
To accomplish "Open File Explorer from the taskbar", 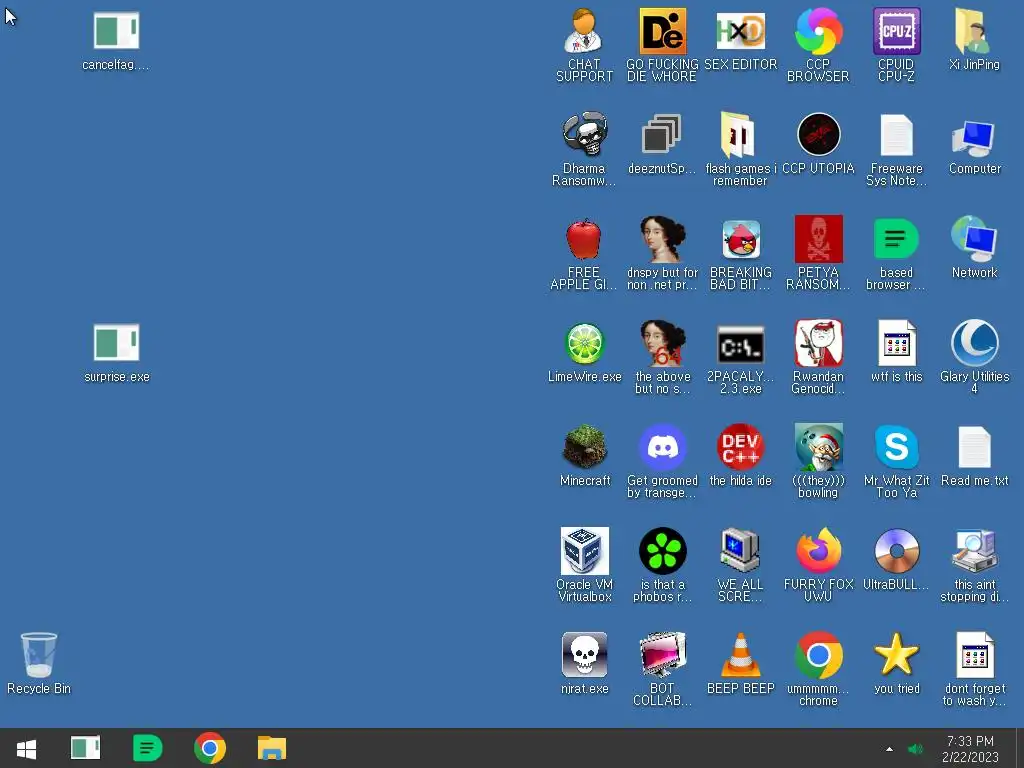I will pyautogui.click(x=272, y=748).
